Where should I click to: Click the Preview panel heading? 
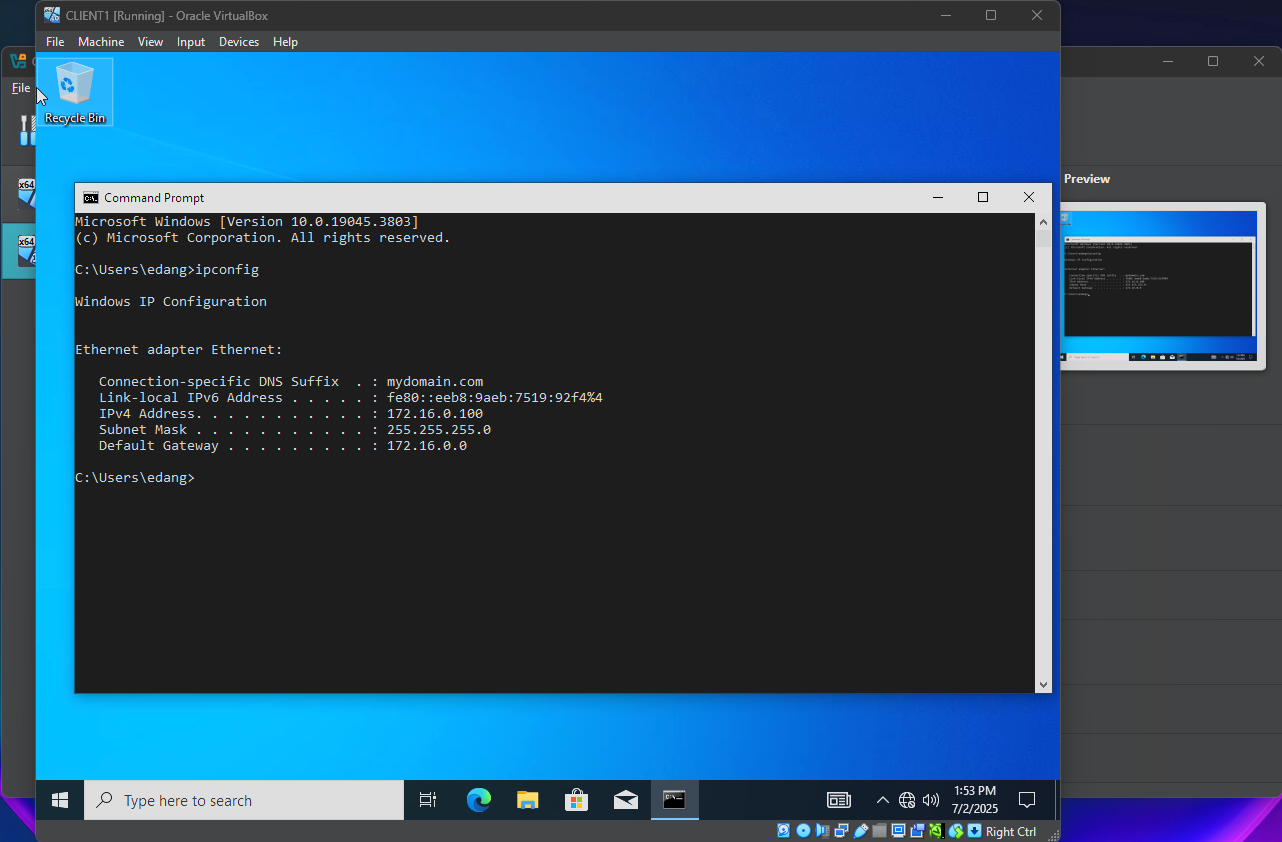click(x=1087, y=179)
